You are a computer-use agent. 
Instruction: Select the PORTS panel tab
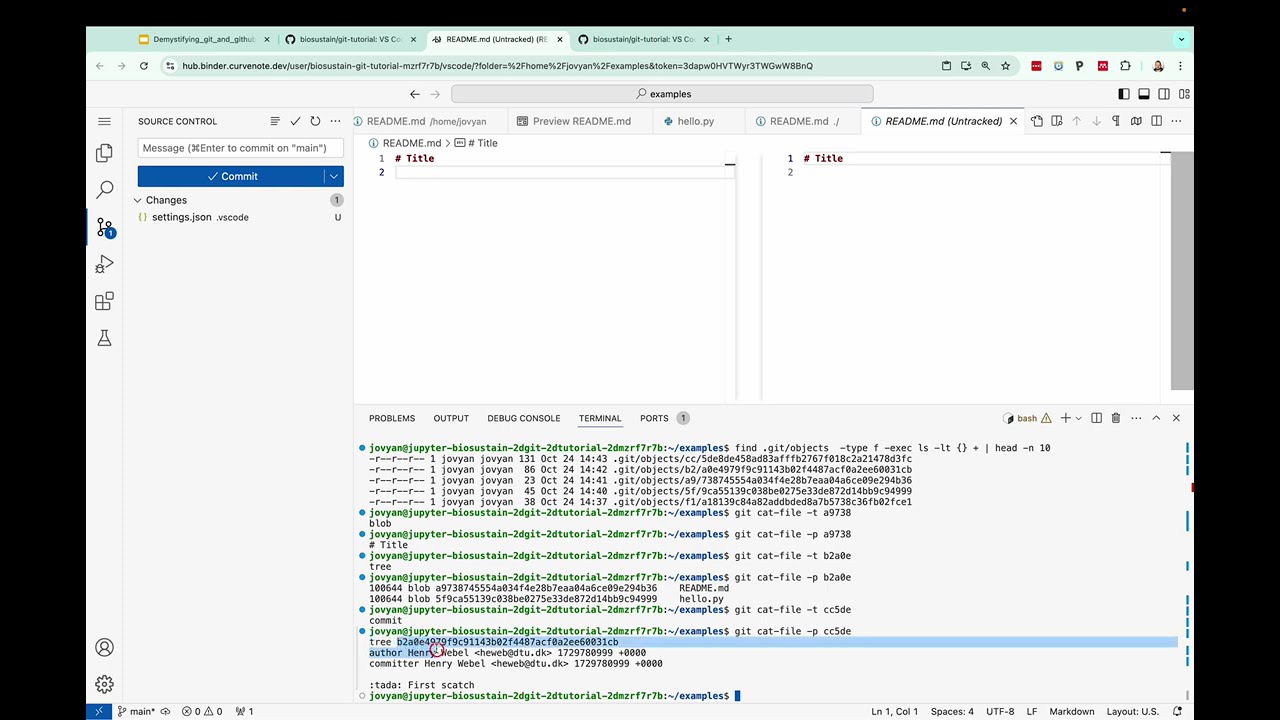point(654,418)
